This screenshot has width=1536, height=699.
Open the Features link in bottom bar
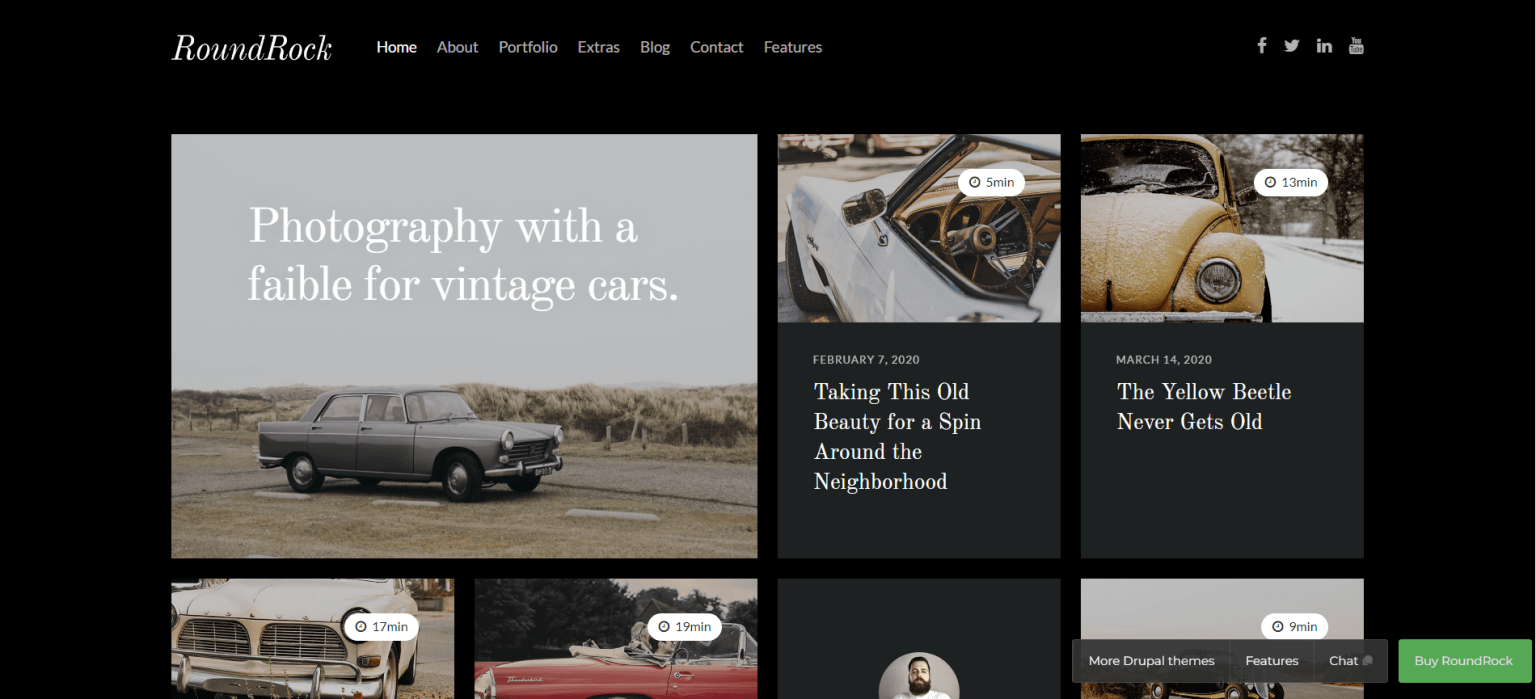coord(1271,661)
